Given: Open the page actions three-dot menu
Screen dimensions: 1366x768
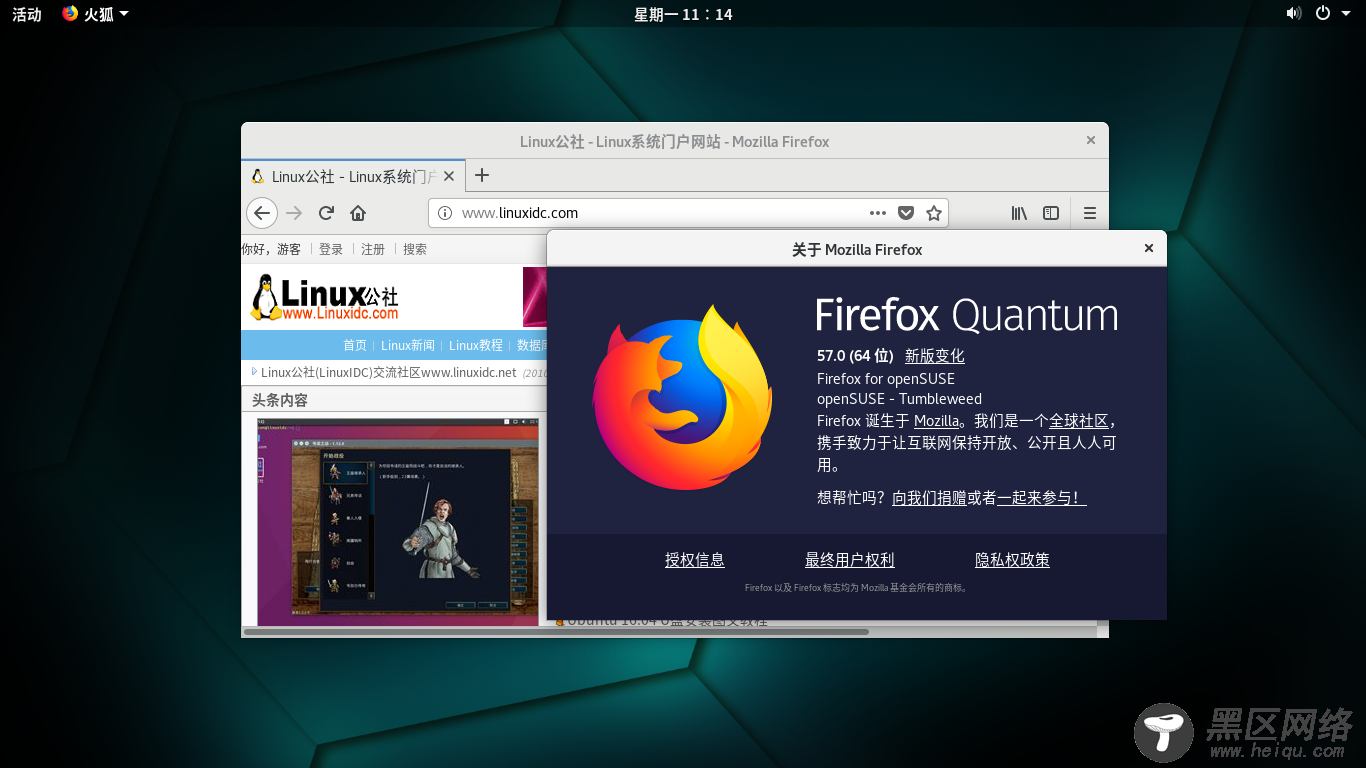Looking at the screenshot, I should 878,213.
